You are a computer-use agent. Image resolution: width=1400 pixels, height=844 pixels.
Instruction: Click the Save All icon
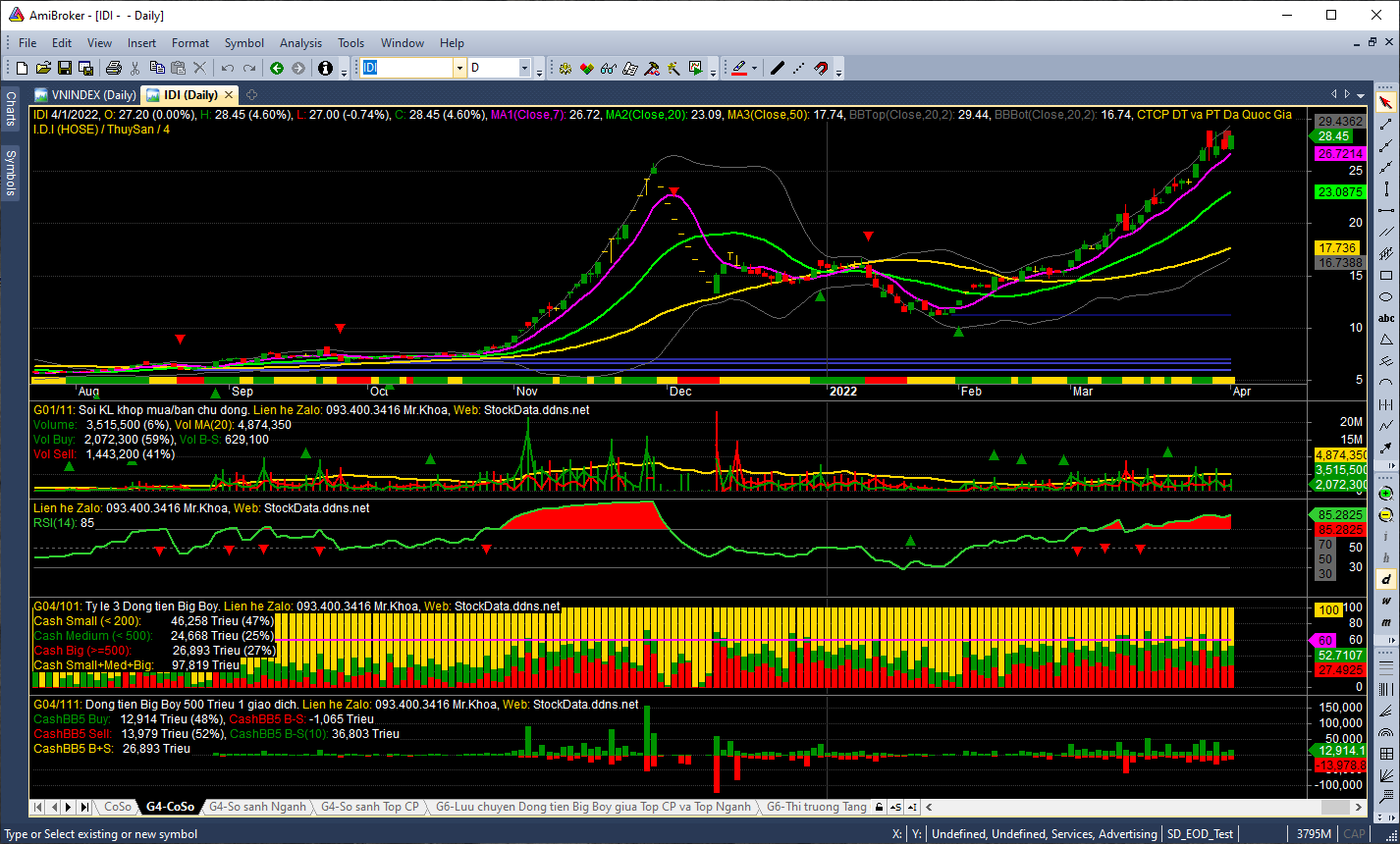point(86,68)
